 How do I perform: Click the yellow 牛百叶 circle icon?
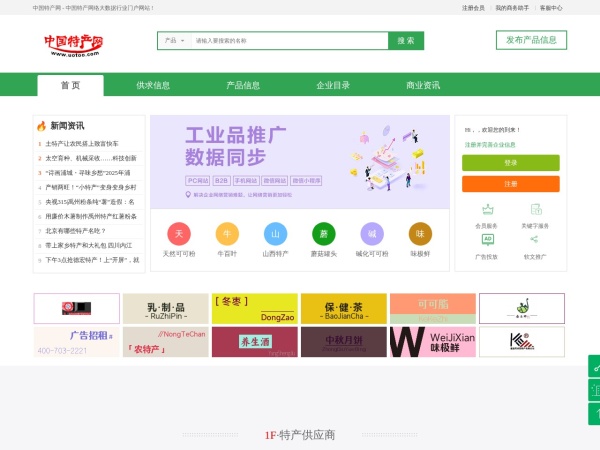[227, 234]
